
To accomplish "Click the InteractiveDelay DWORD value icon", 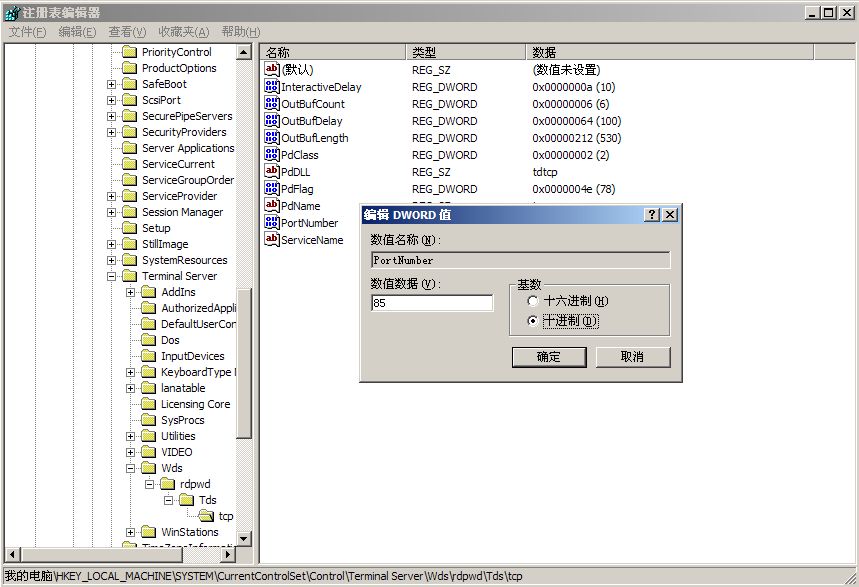I will [271, 87].
